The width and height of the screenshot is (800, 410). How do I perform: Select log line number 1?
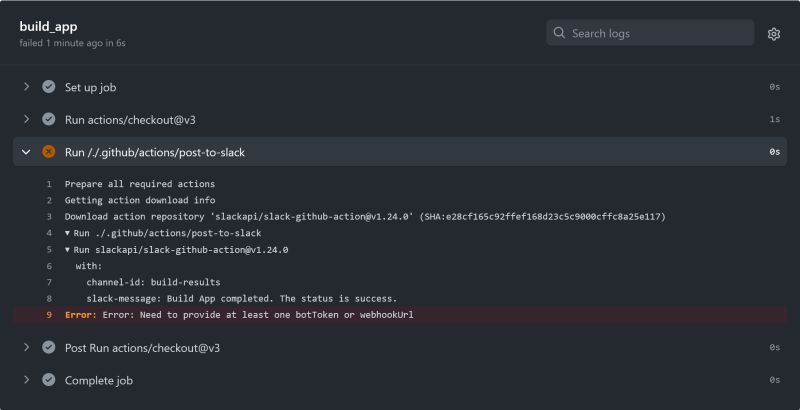point(48,184)
